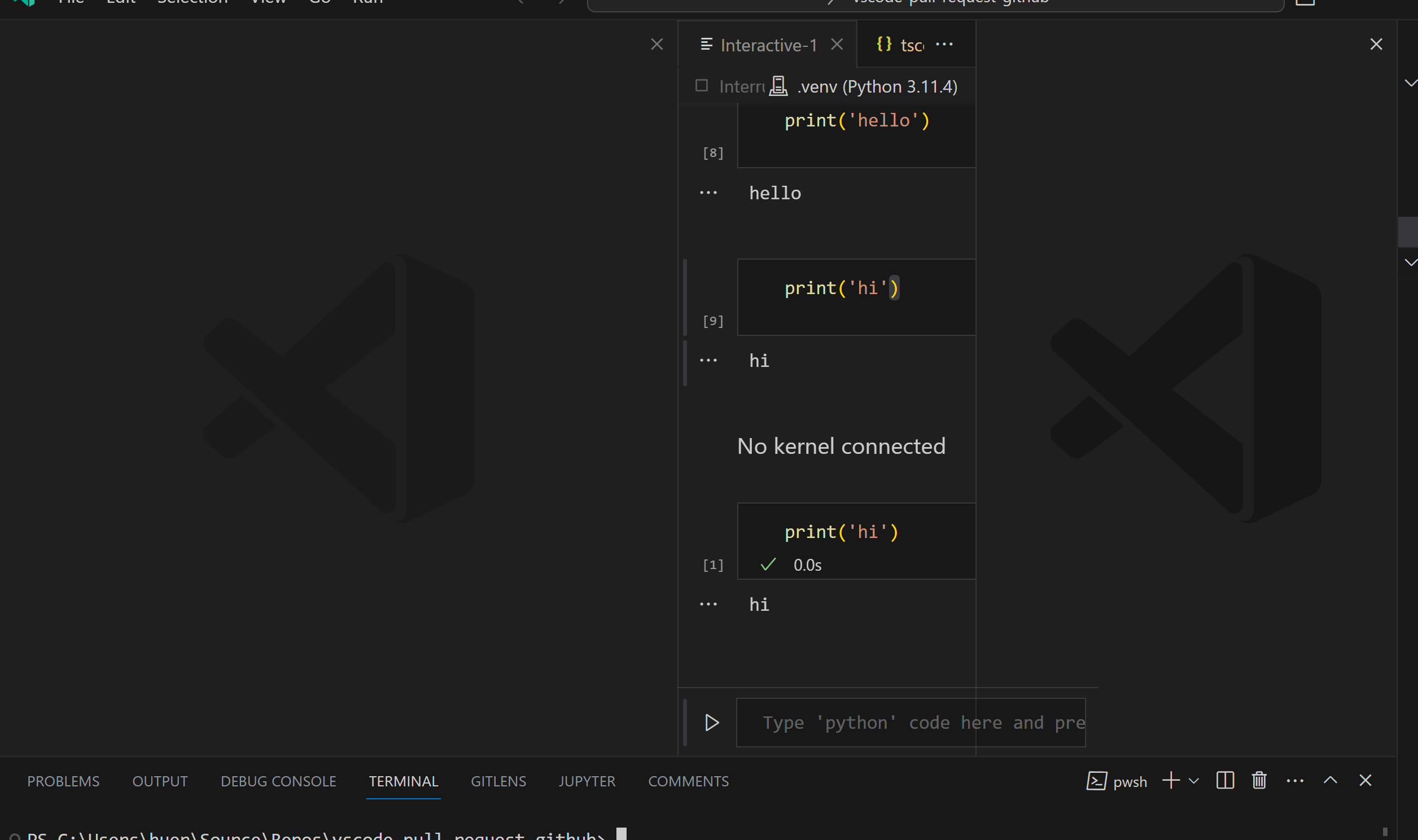Click the Interrupt kernel button
The image size is (1418, 840).
tap(740, 86)
